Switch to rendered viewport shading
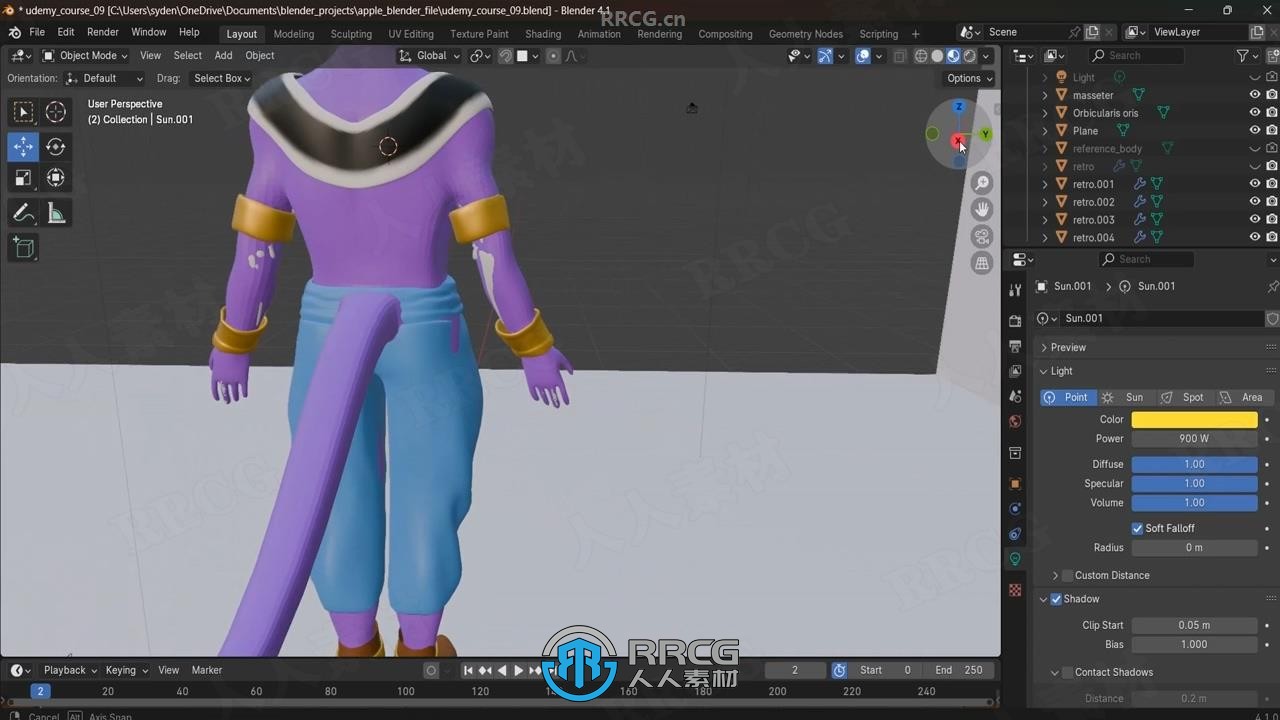This screenshot has width=1280, height=720. click(970, 56)
